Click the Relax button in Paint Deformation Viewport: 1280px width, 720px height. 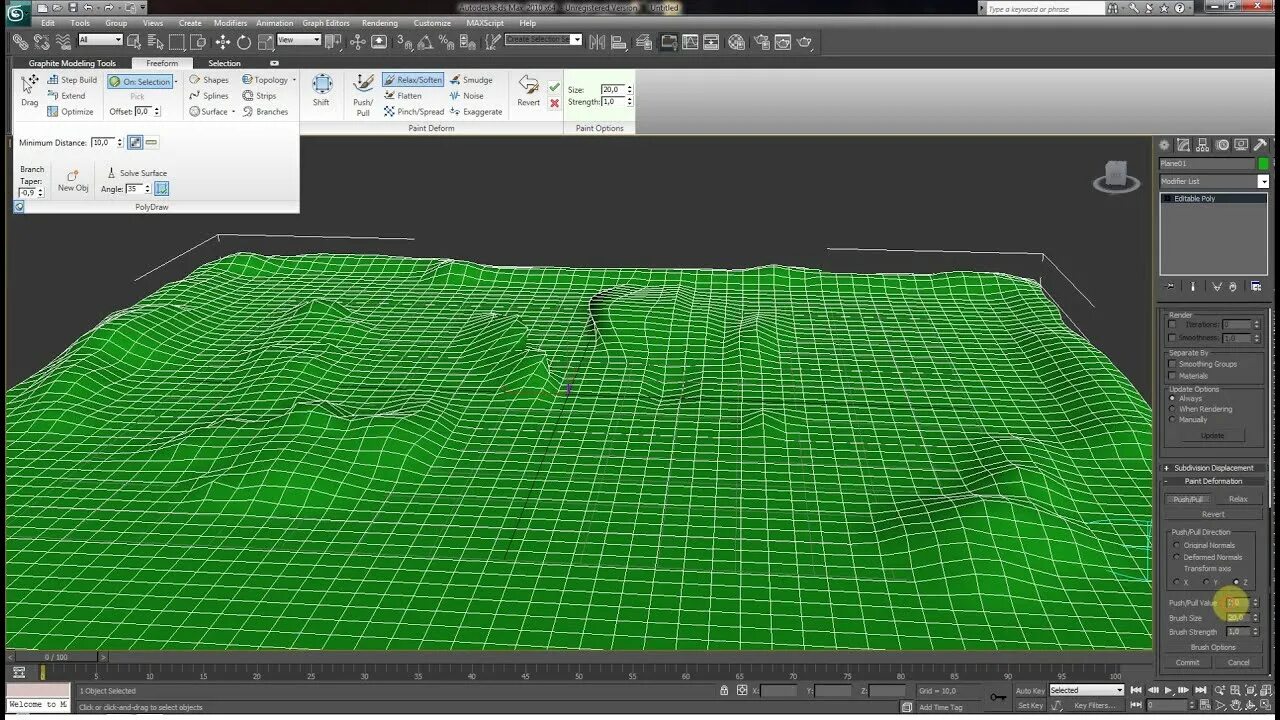(1238, 499)
